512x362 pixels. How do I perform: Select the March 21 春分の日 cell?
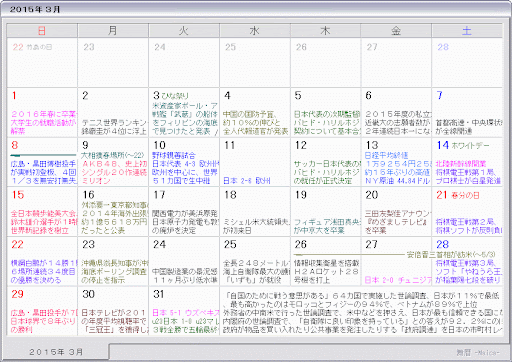click(x=467, y=211)
